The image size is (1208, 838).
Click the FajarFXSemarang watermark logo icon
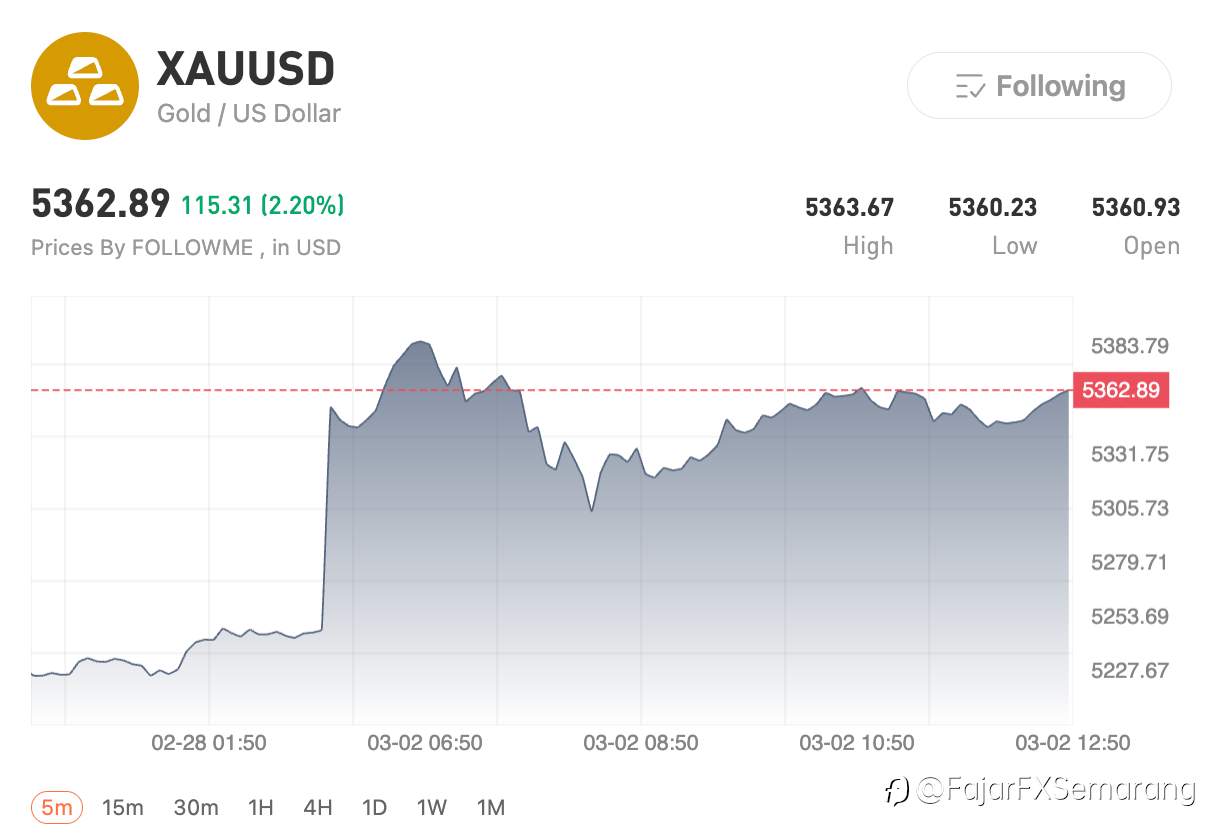[896, 791]
